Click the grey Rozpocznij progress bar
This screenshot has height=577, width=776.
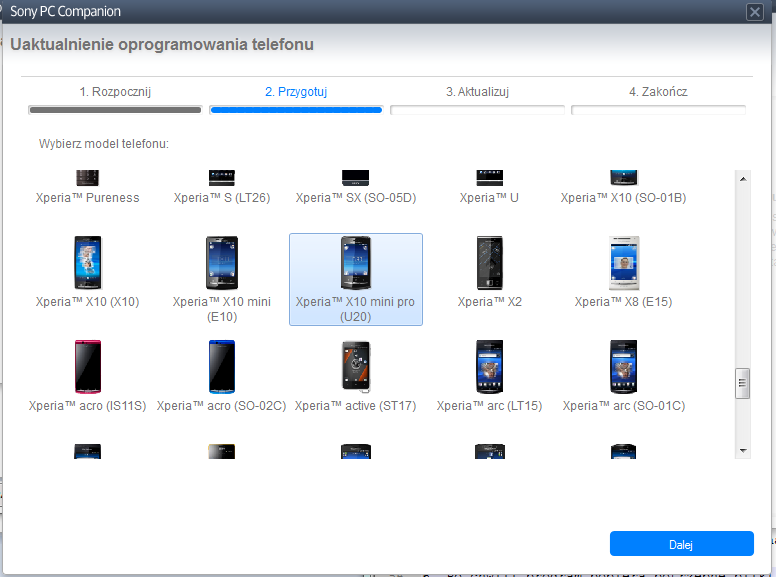[x=115, y=110]
